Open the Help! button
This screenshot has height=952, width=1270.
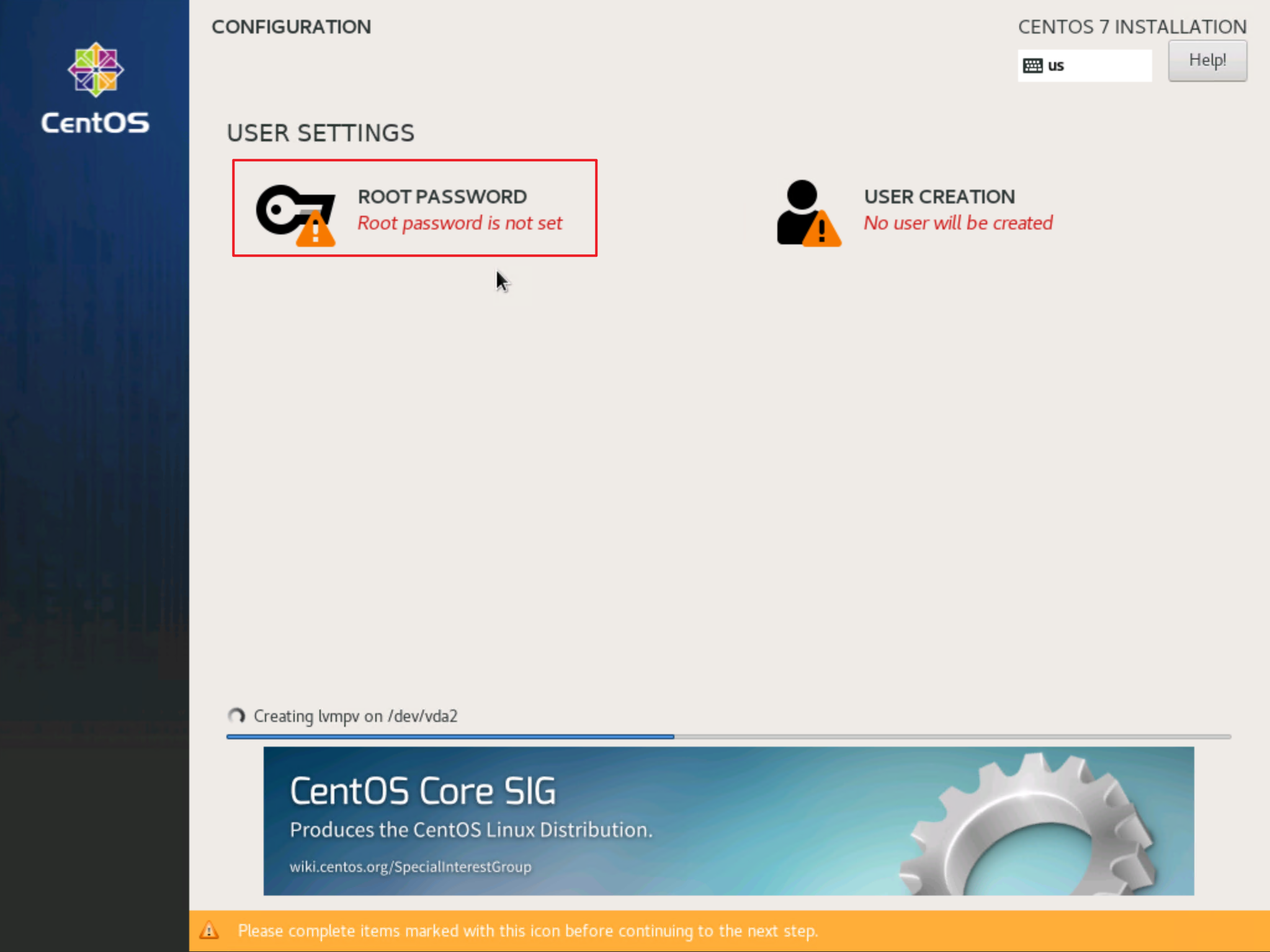pos(1207,61)
